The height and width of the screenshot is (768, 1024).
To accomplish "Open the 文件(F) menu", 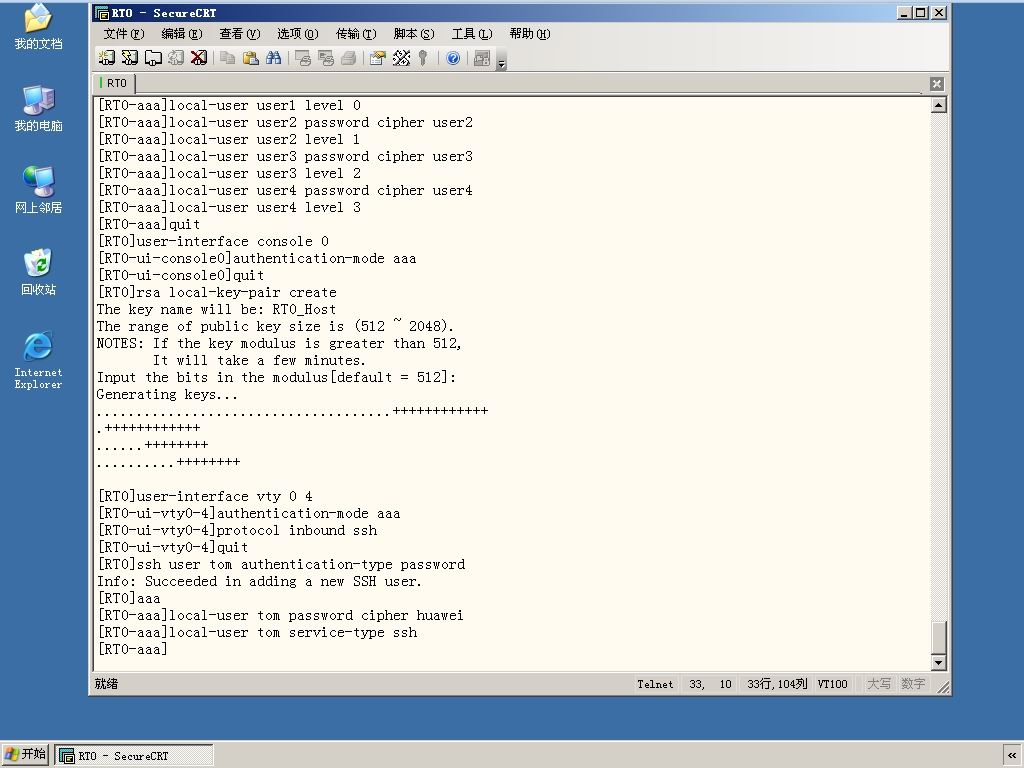I will click(x=124, y=34).
